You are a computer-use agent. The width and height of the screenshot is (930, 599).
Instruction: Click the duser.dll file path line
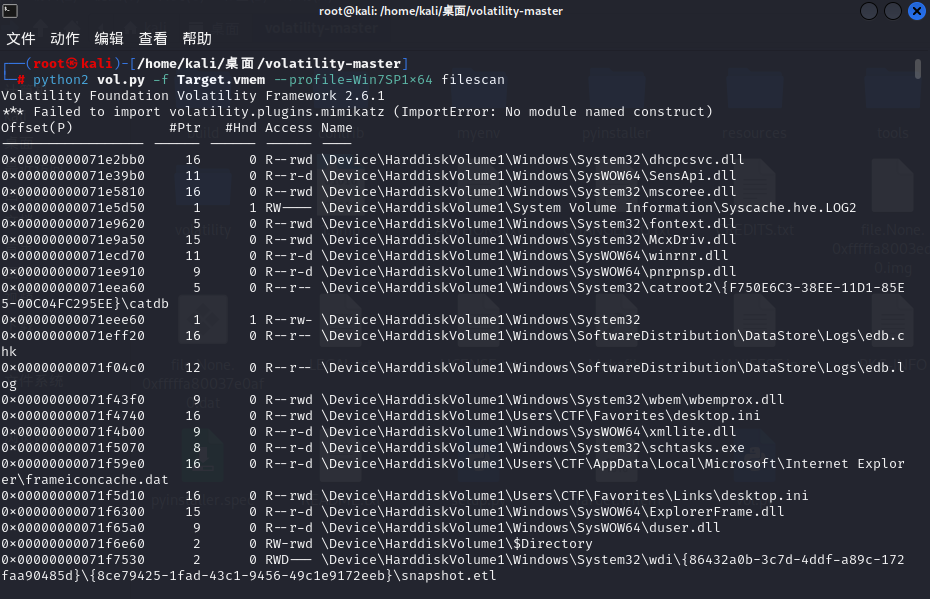click(x=521, y=528)
